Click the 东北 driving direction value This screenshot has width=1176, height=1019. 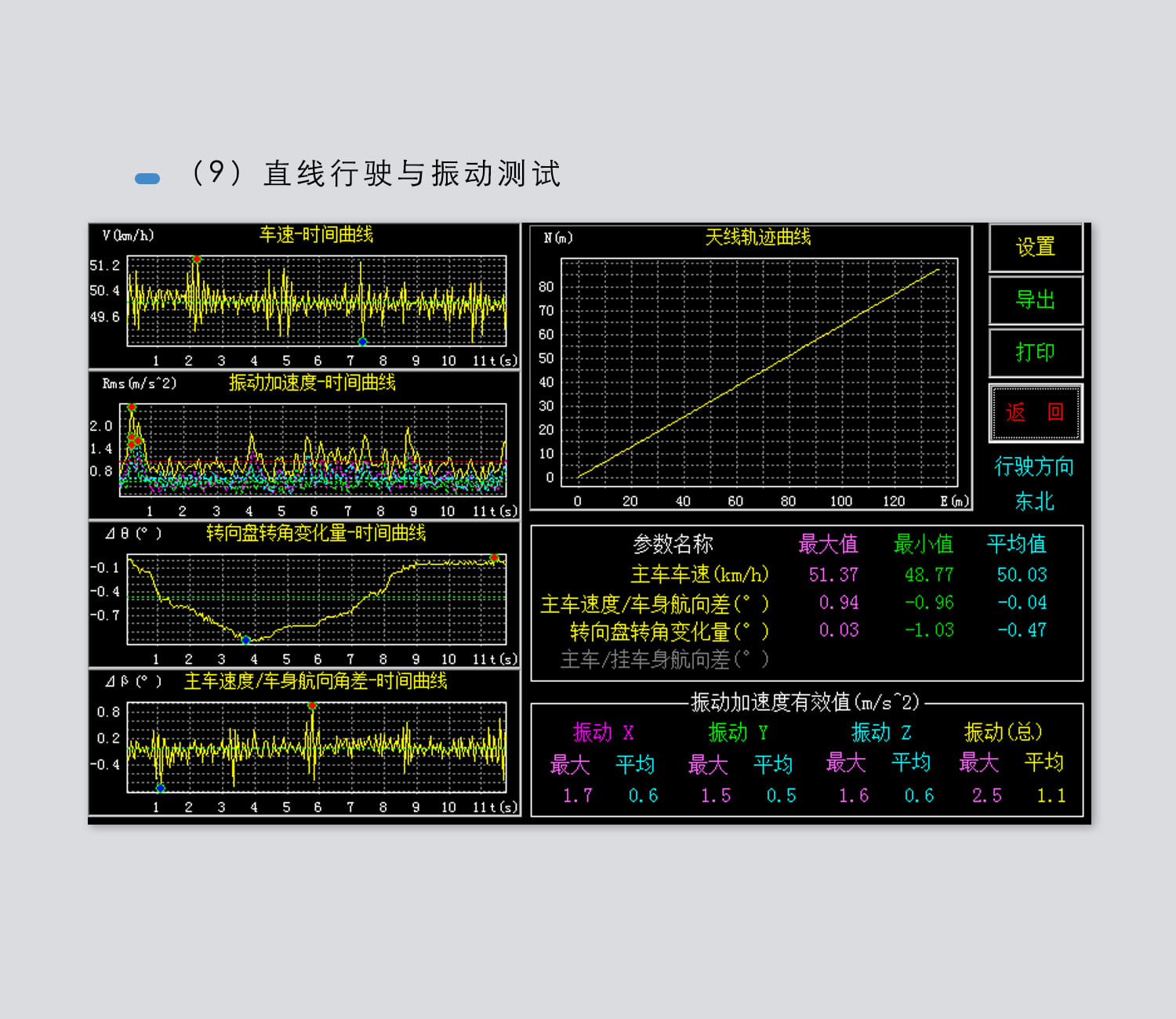(1034, 502)
